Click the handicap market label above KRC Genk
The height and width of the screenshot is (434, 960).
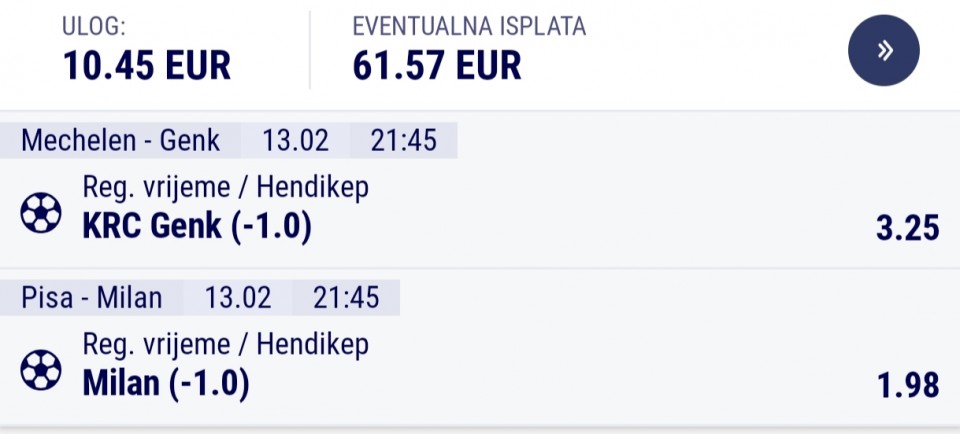pos(226,187)
